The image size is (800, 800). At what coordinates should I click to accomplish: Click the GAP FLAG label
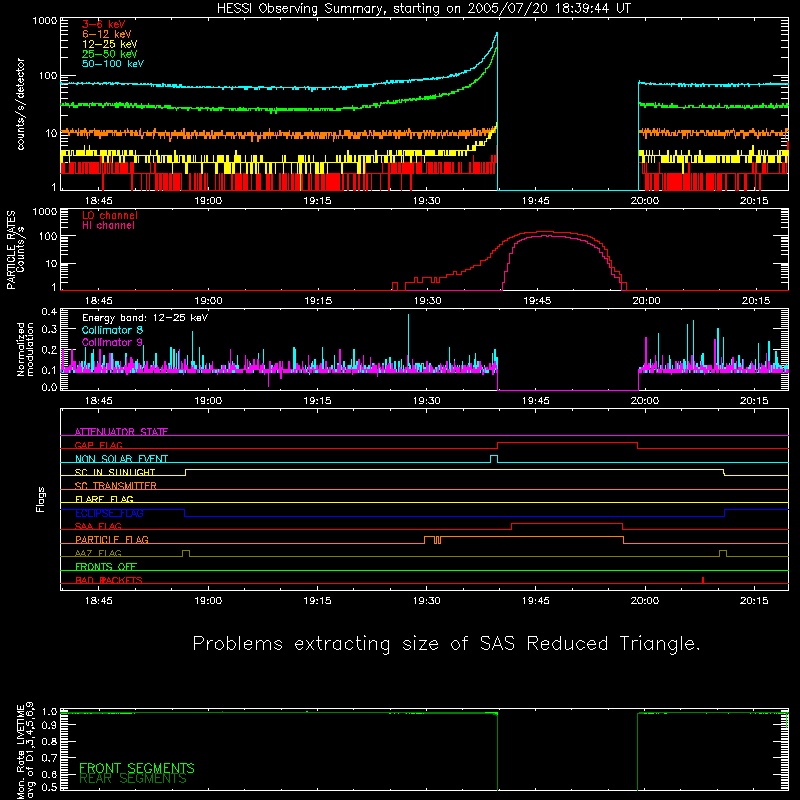coord(98,445)
